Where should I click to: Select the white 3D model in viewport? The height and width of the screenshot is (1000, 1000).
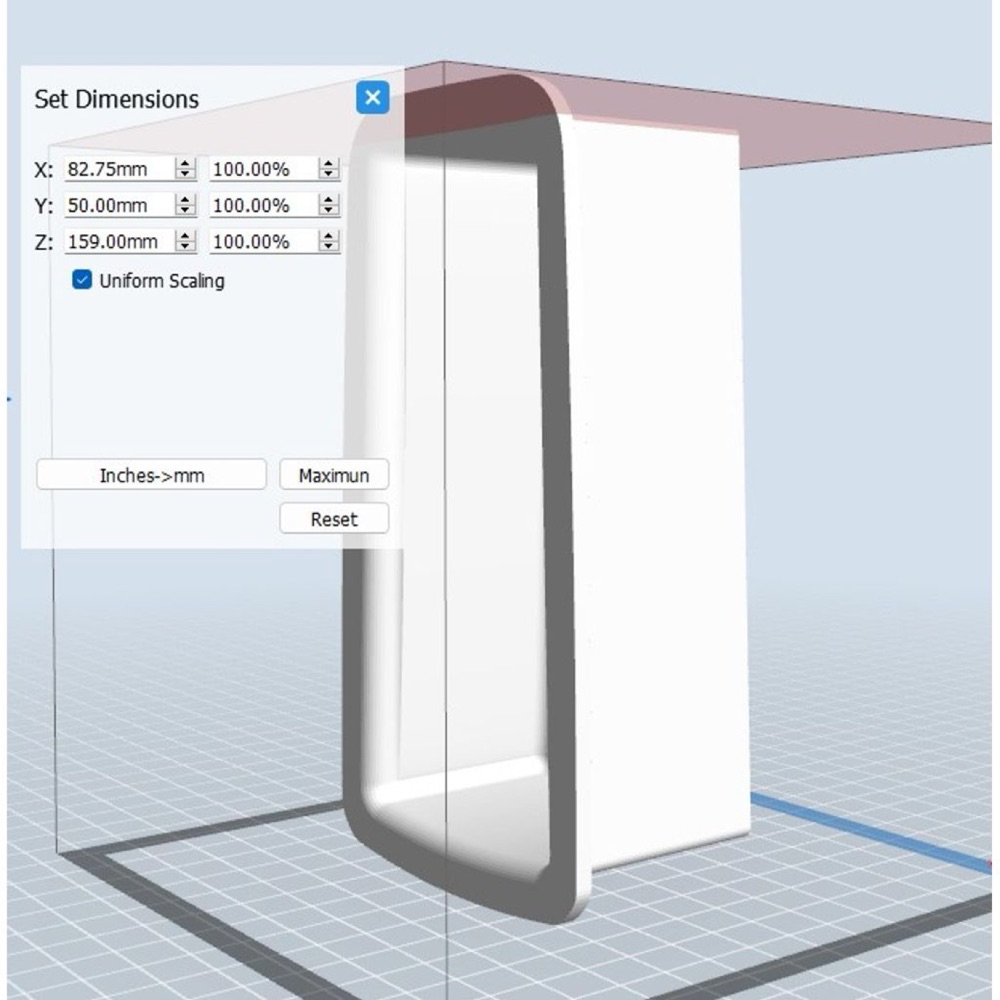tap(657, 485)
